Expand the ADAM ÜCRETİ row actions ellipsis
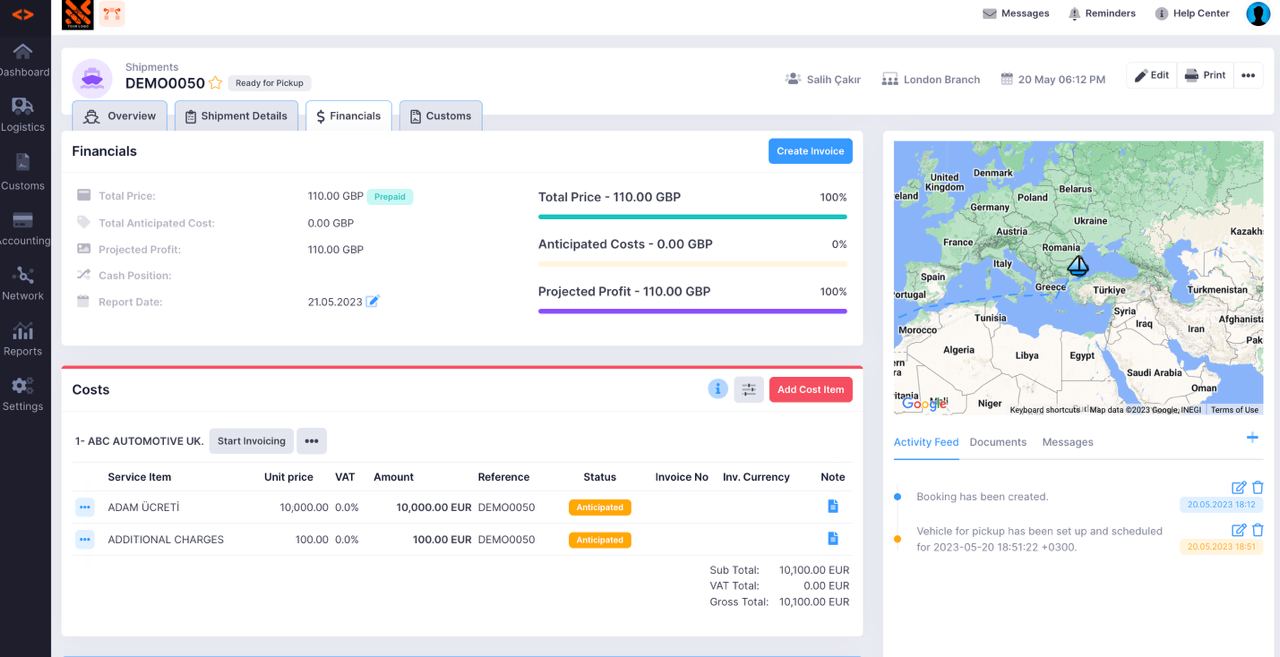Viewport: 1280px width, 657px height. click(84, 507)
